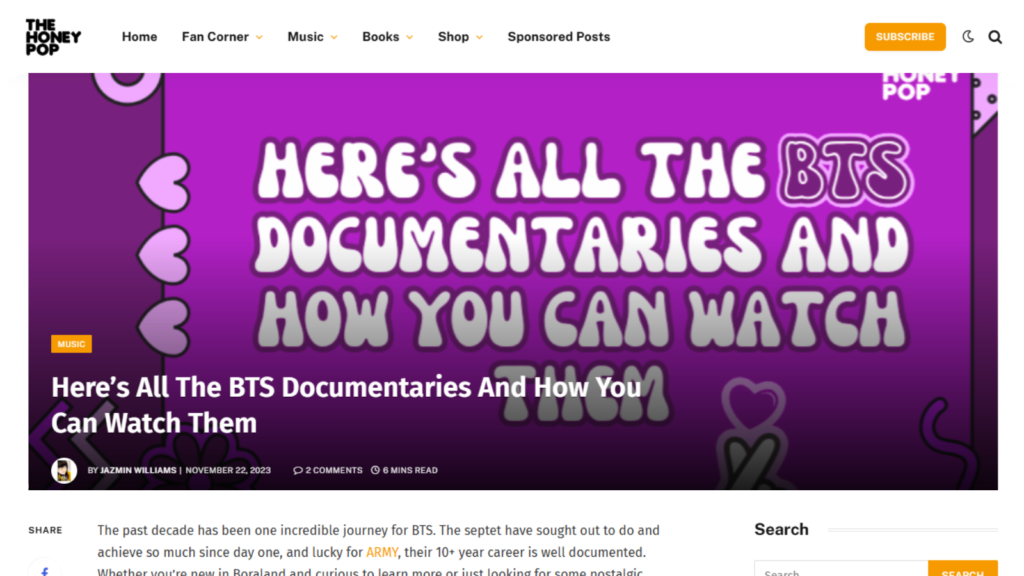
Task: Open author link Jazmin Williams
Action: pos(138,470)
